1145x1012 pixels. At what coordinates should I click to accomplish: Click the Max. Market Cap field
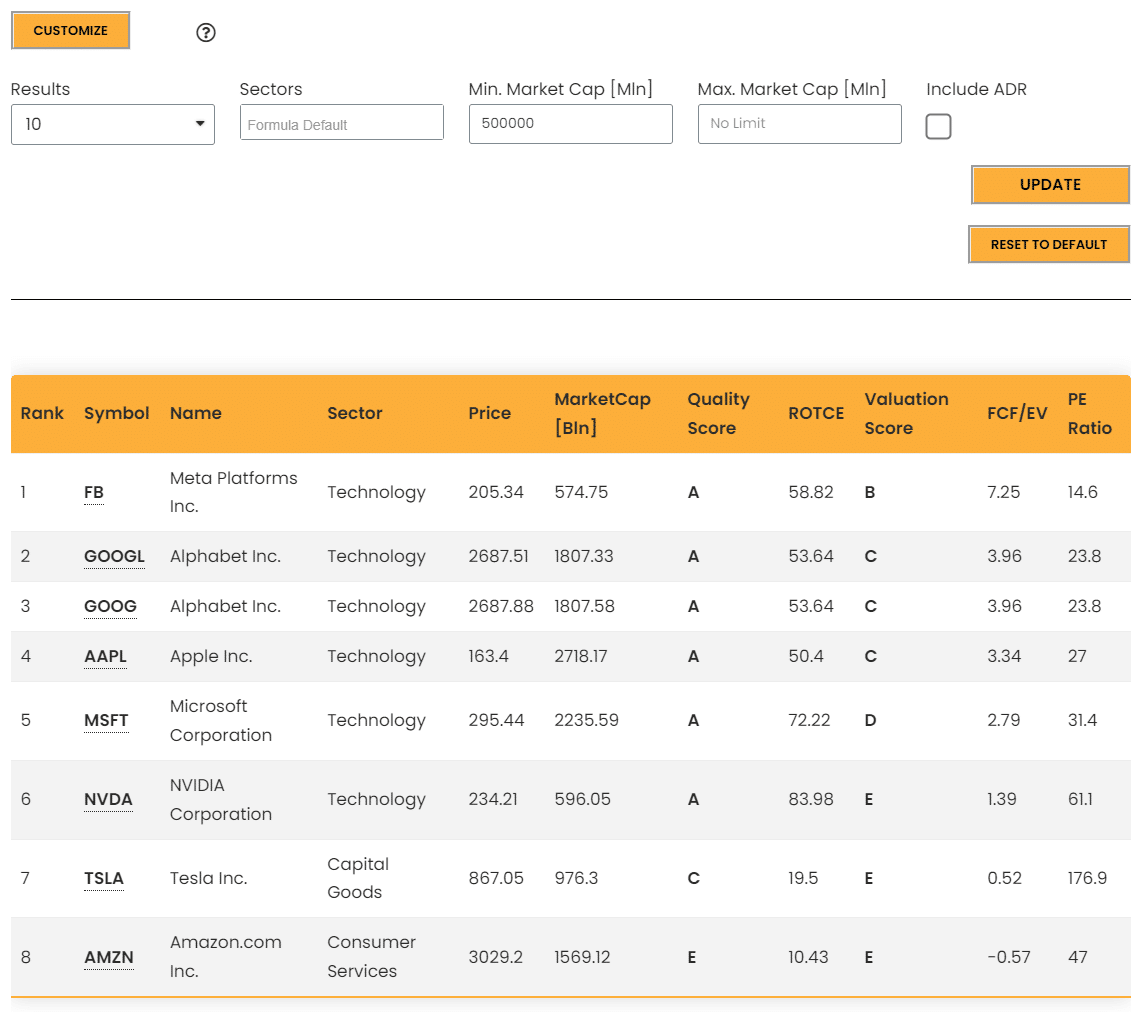[800, 123]
